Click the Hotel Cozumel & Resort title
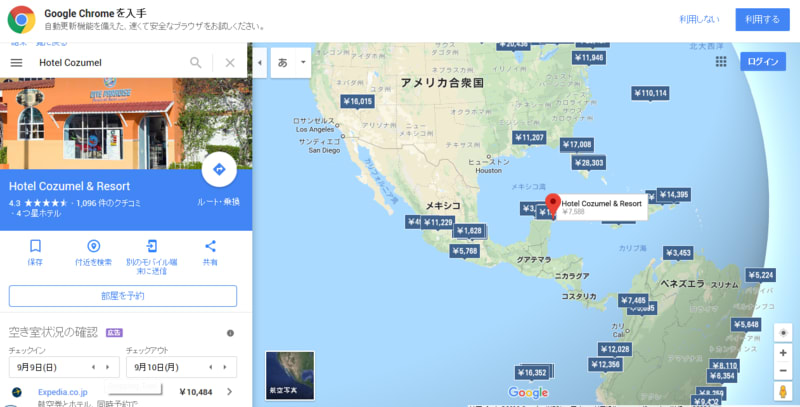Screen dimensions: 800x407 (x=69, y=186)
